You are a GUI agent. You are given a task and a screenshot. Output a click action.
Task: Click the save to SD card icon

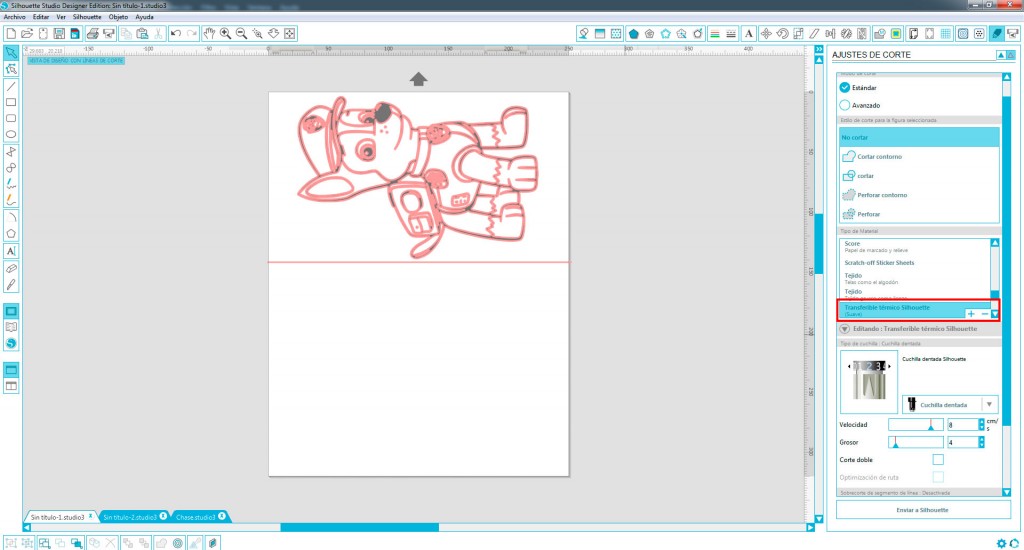tap(74, 33)
